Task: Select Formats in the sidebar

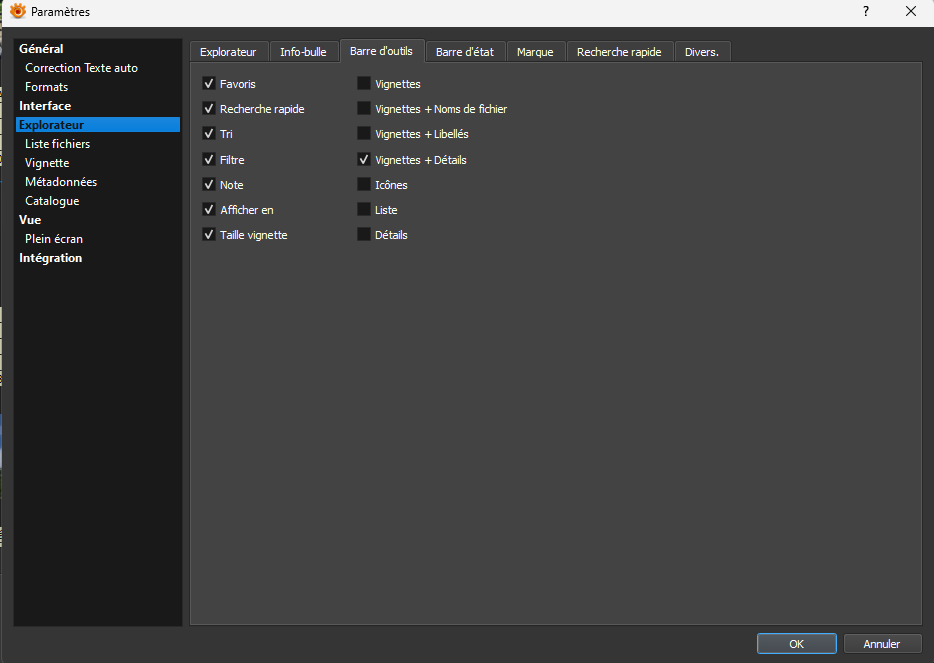Action: tap(46, 87)
